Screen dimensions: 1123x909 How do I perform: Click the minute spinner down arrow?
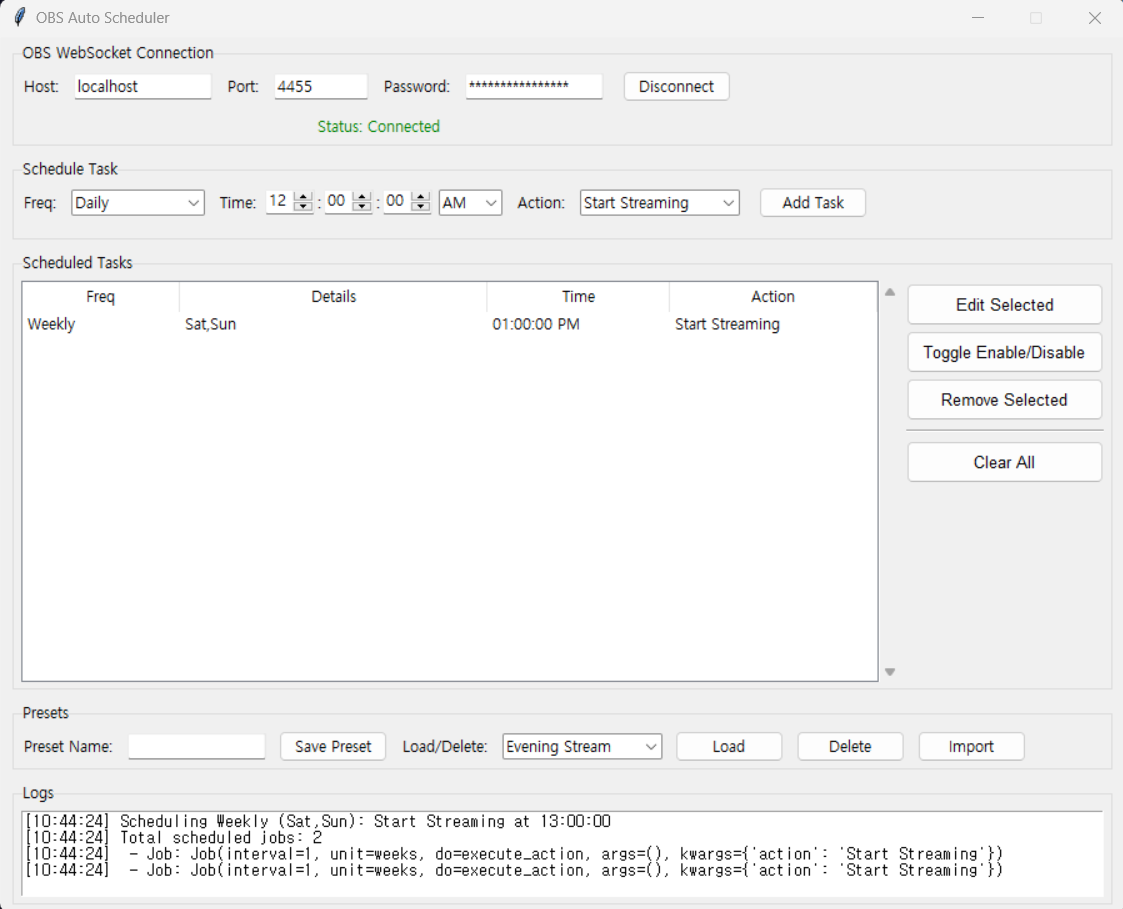(360, 208)
